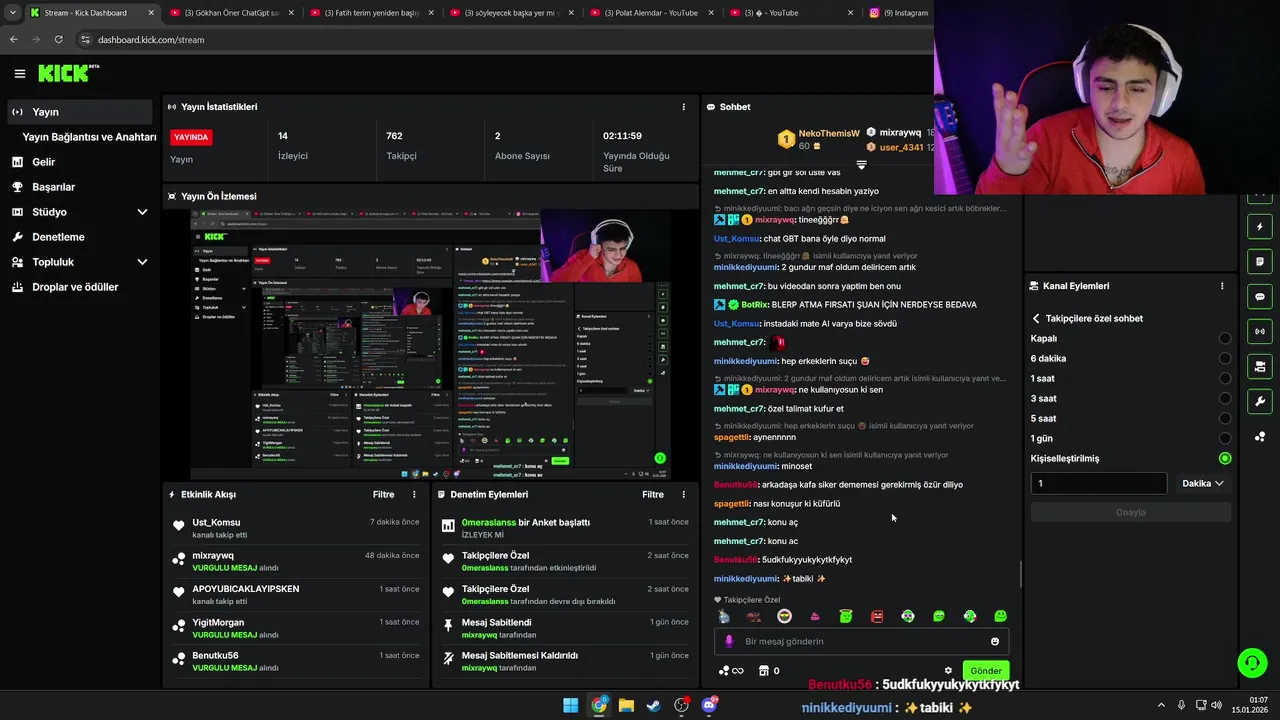Viewport: 1280px width, 720px height.
Task: Click the refresh icon in browser toolbar
Action: click(x=59, y=39)
